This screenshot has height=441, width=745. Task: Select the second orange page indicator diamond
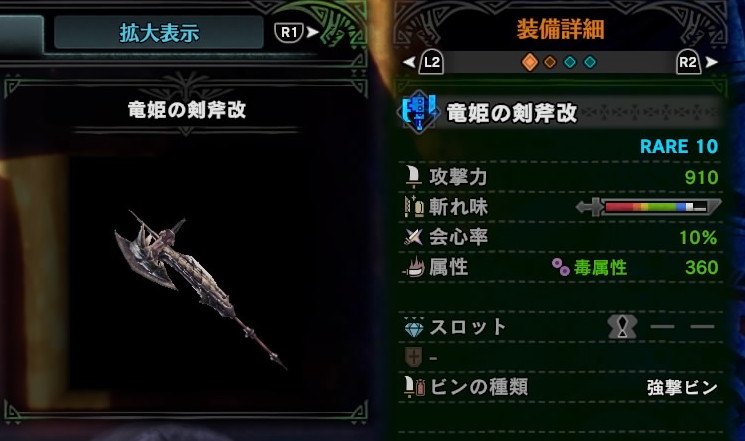(550, 62)
